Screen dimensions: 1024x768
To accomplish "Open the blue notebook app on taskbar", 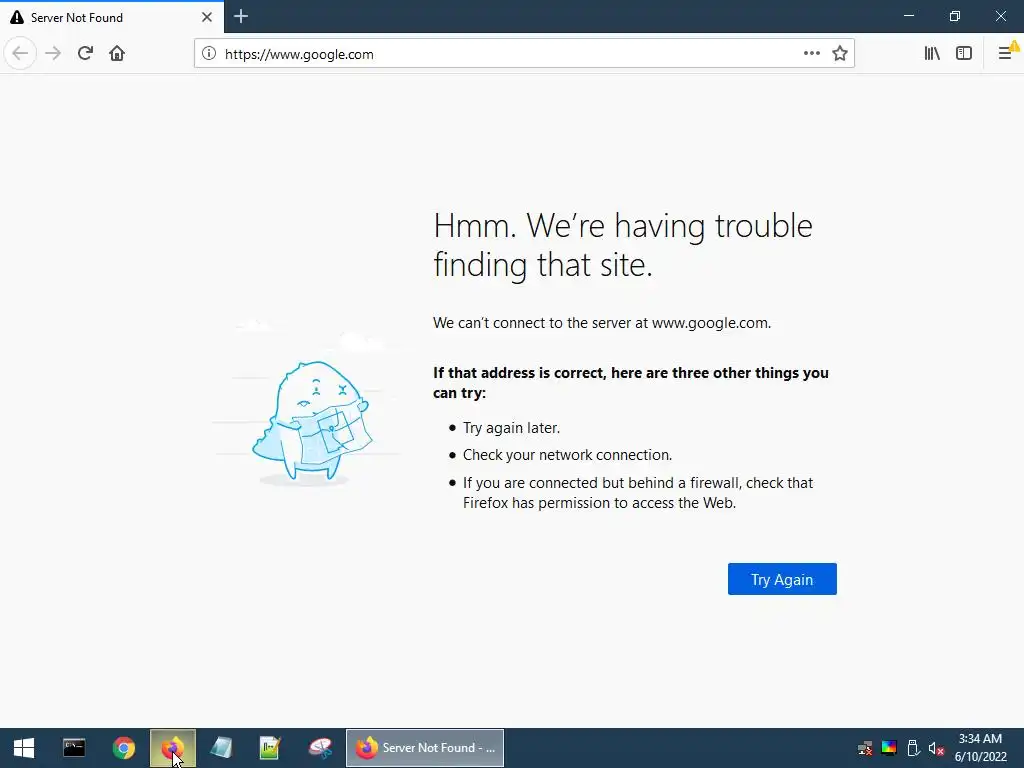I will (221, 748).
